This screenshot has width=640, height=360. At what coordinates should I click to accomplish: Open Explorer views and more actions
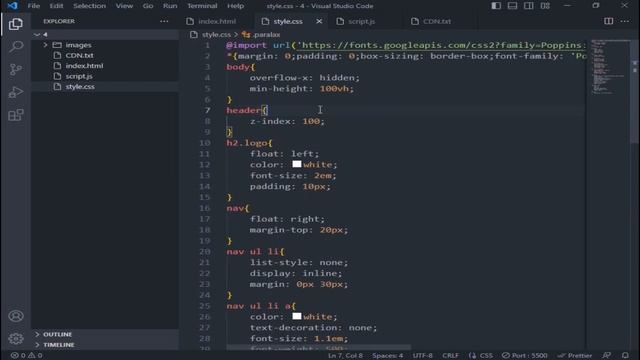pos(164,21)
